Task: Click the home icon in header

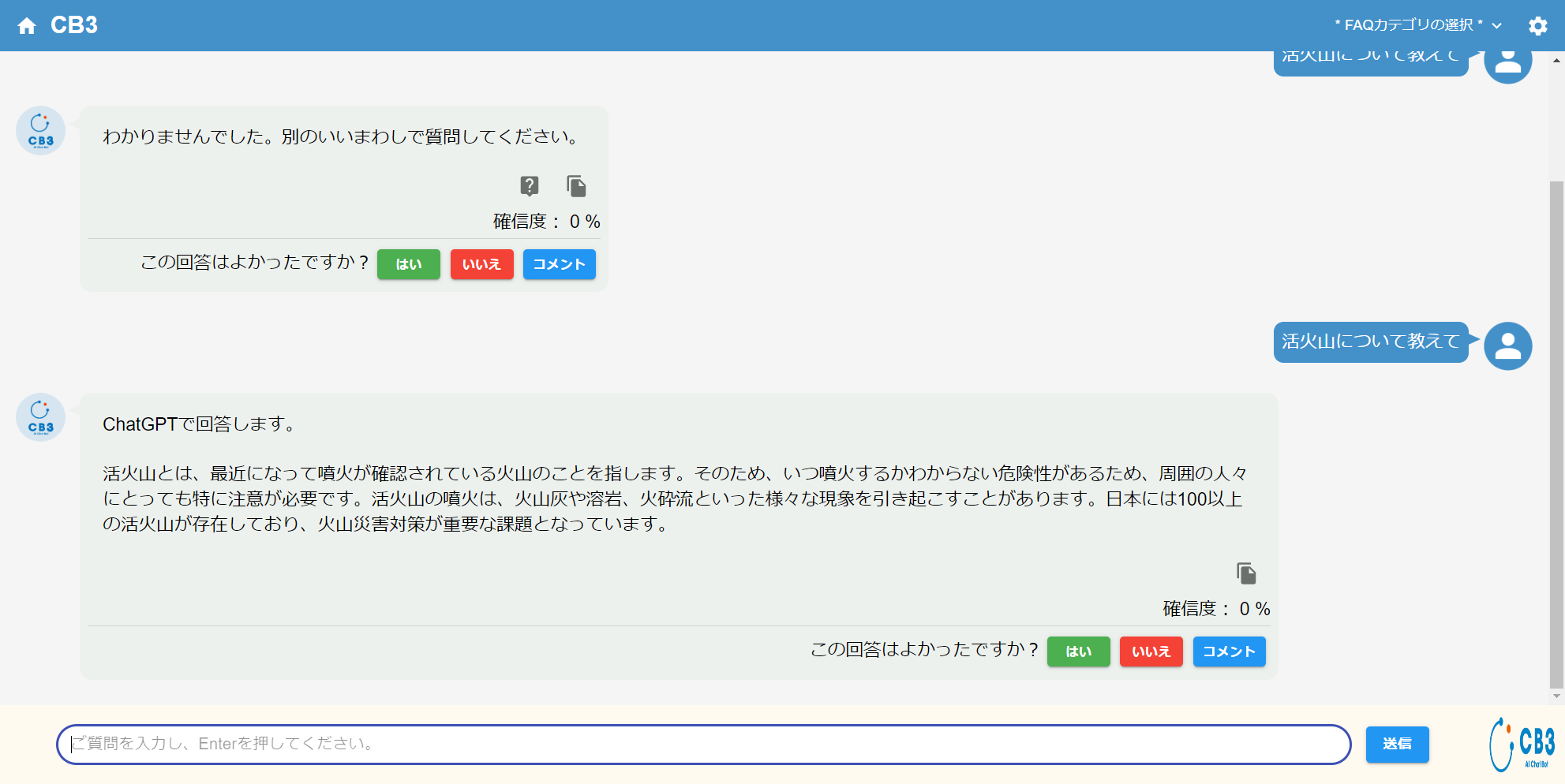Action: pyautogui.click(x=27, y=26)
